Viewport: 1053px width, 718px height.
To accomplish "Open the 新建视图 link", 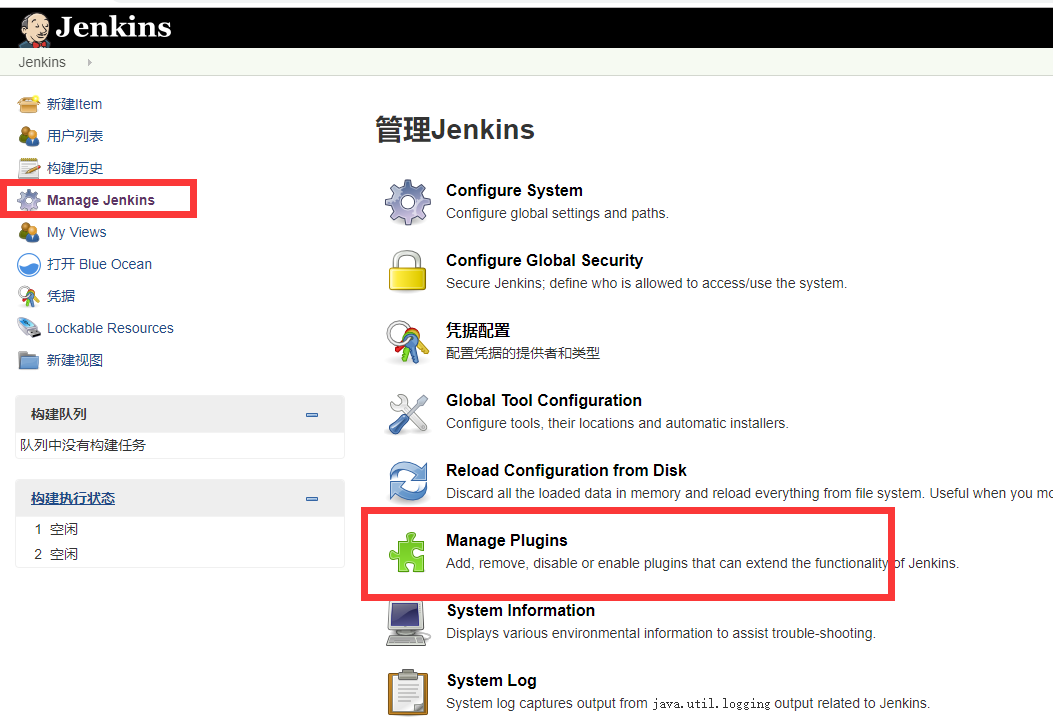I will pos(75,360).
